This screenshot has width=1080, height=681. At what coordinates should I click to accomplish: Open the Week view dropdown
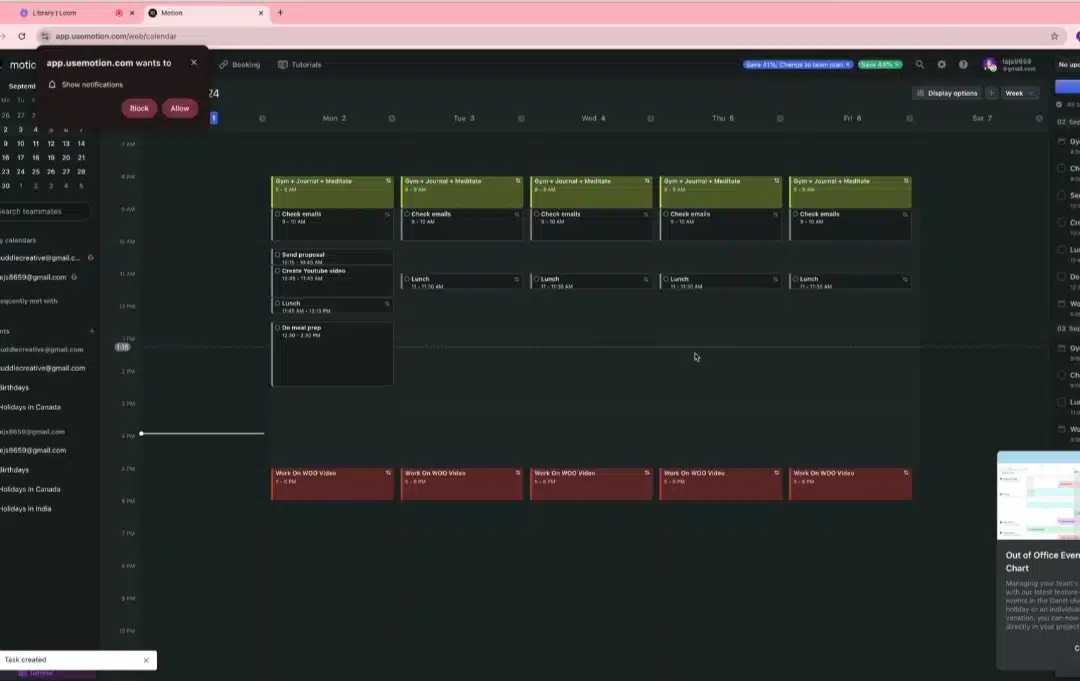pyautogui.click(x=1019, y=93)
